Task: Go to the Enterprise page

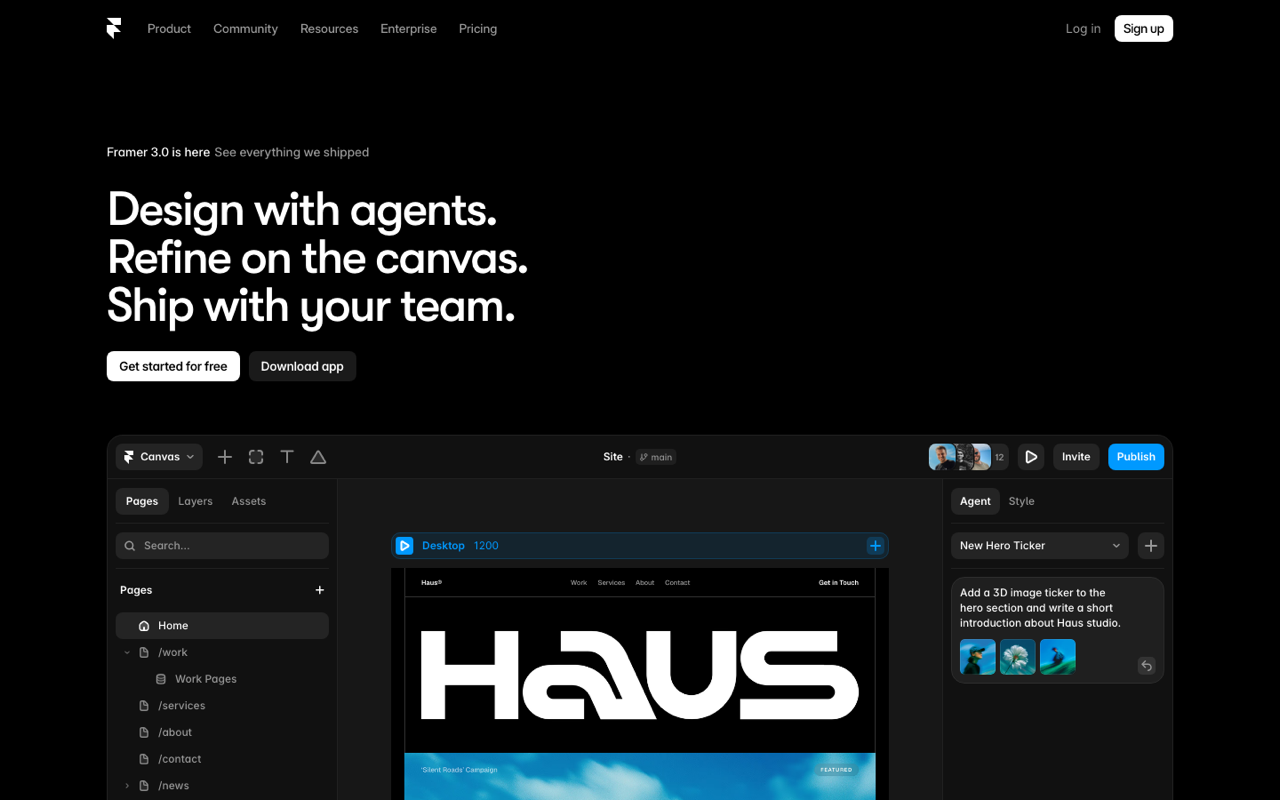Action: tap(408, 29)
